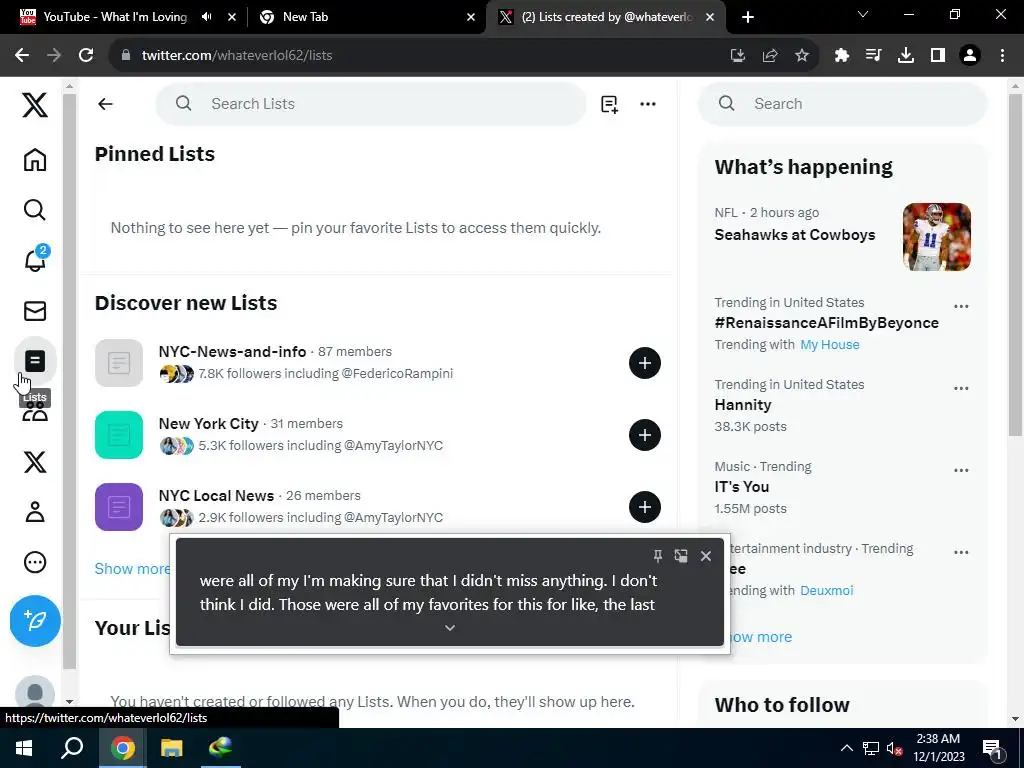
Task: Close the live caption box
Action: 706,556
